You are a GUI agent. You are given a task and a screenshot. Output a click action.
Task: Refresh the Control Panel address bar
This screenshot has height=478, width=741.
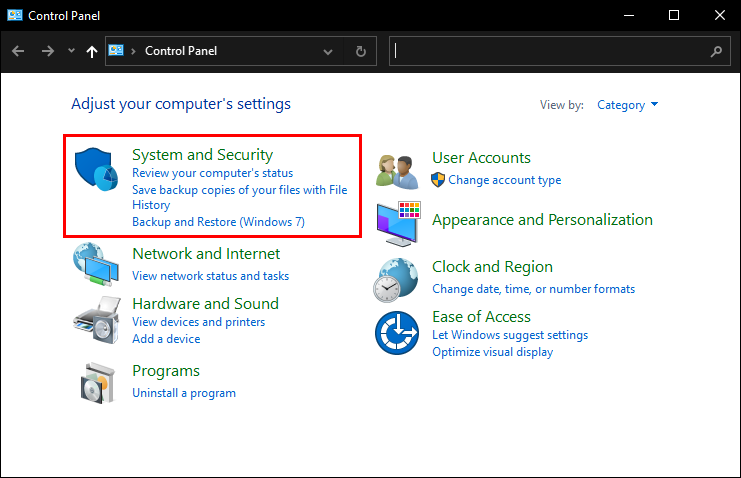pyautogui.click(x=360, y=51)
